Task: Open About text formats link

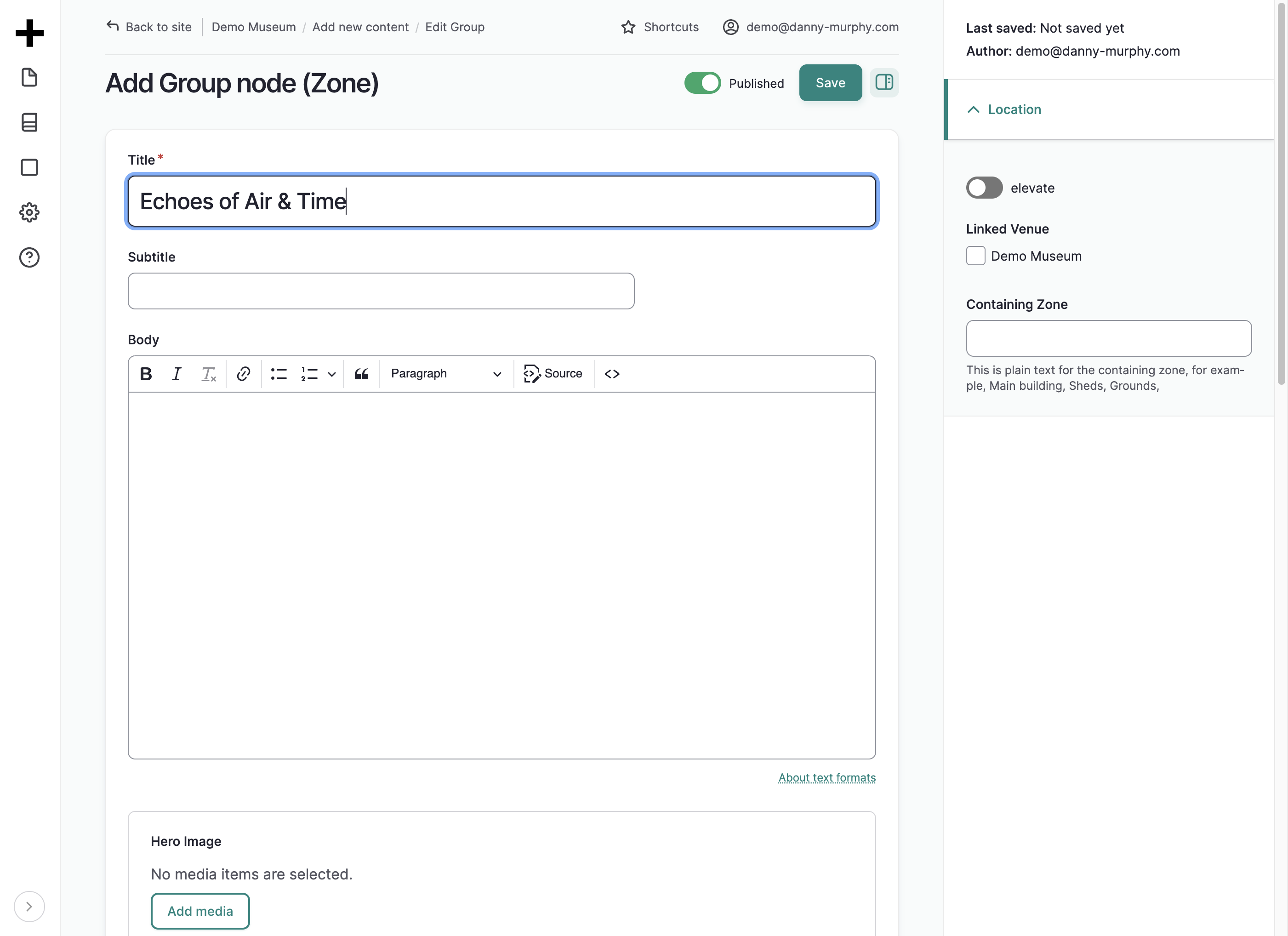Action: [x=827, y=777]
